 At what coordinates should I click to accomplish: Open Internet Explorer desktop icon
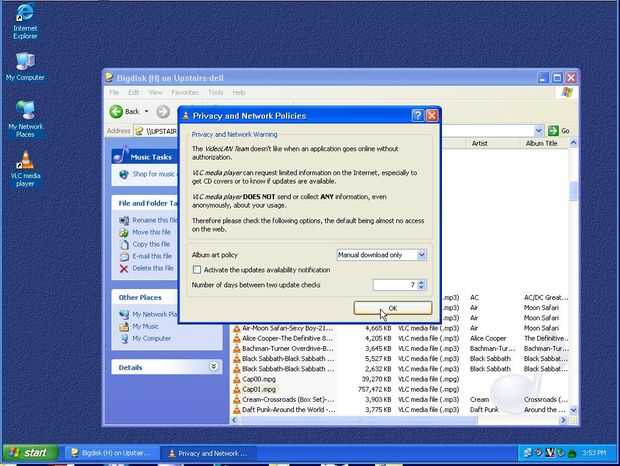[25, 22]
